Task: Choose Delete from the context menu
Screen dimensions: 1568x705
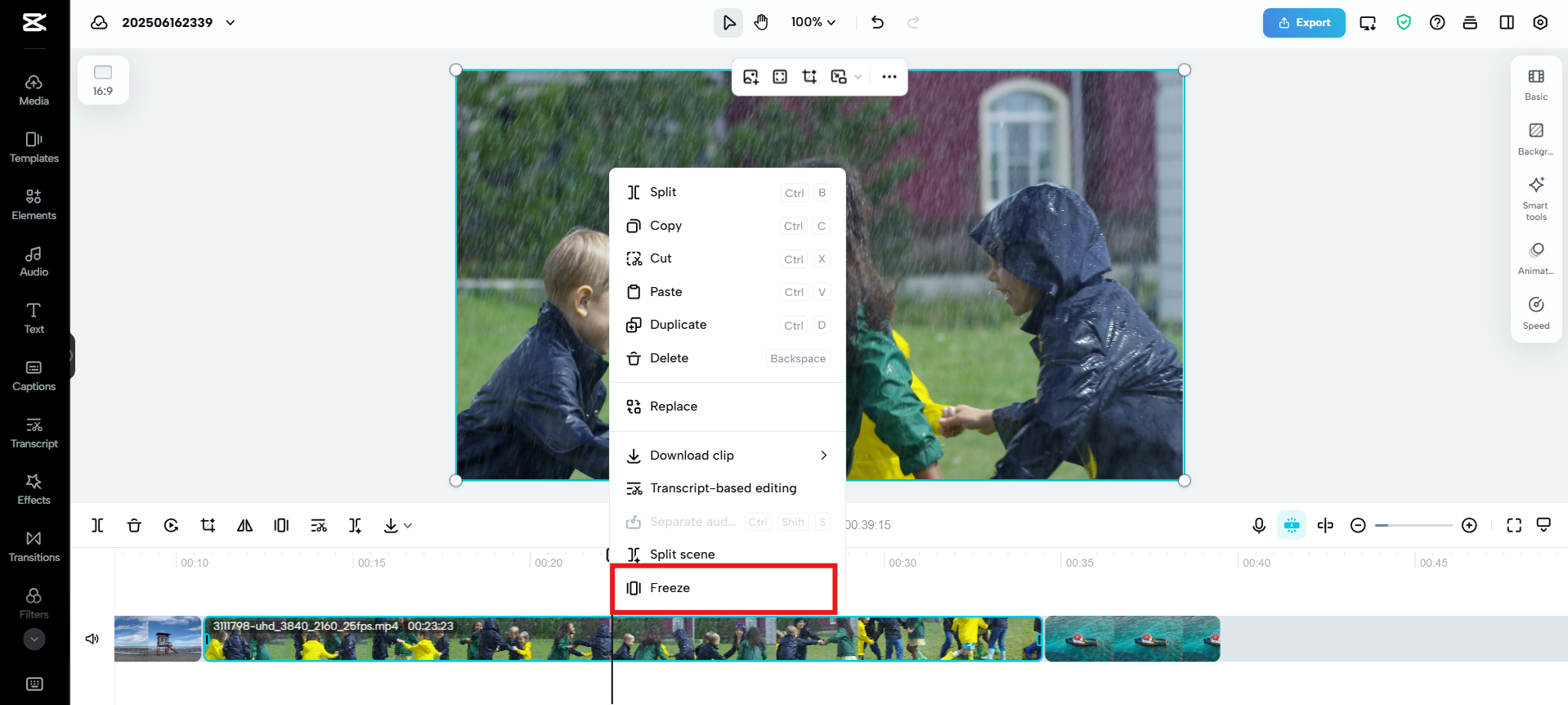Action: coord(728,358)
